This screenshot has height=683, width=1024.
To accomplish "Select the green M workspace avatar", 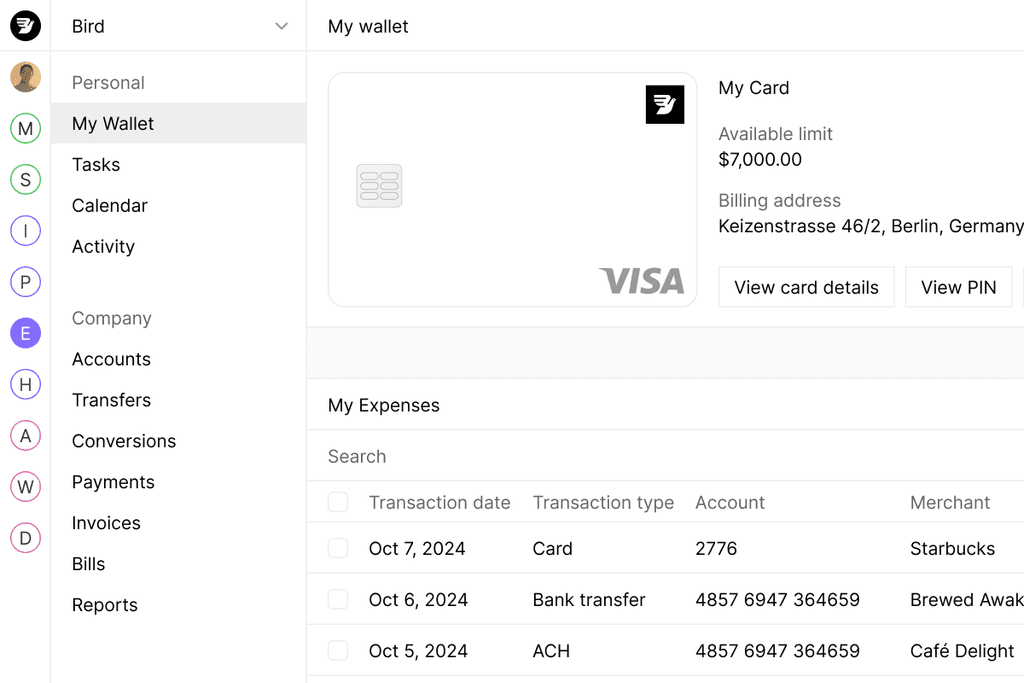I will pyautogui.click(x=24, y=128).
